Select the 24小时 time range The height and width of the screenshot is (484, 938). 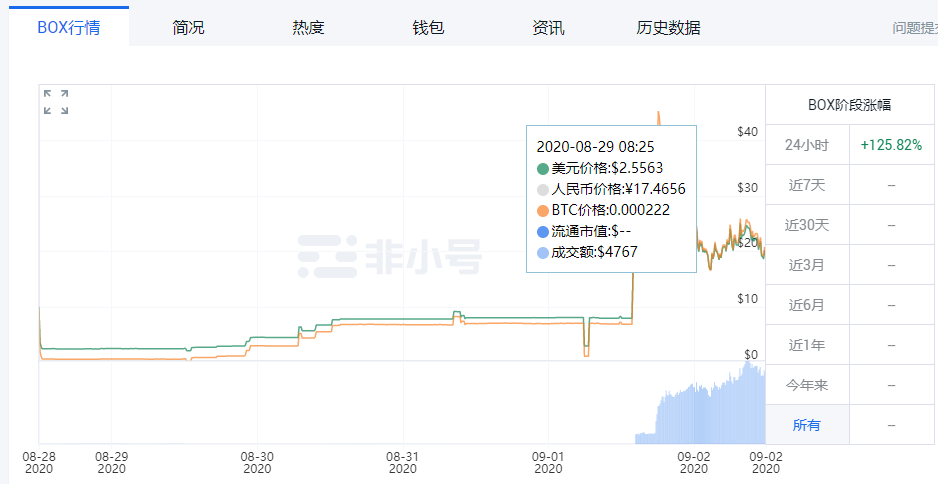tap(807, 145)
